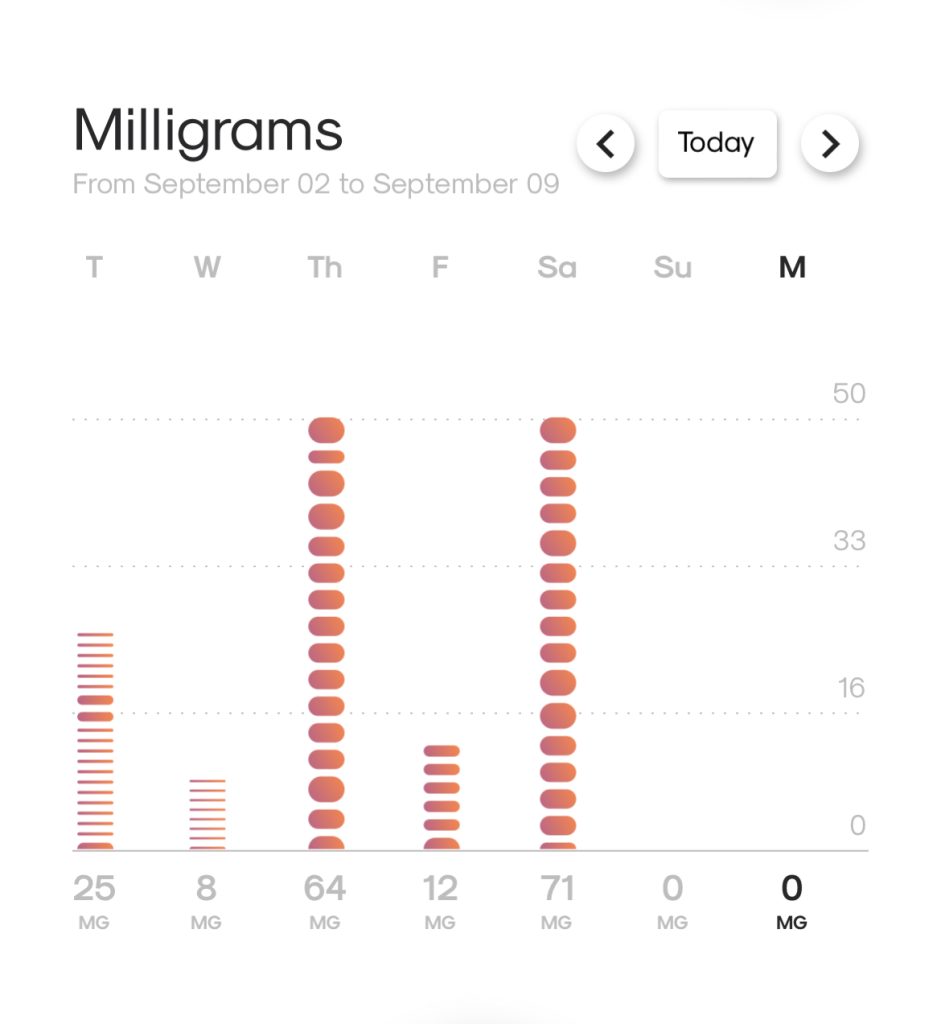Select Sunday column header
Image resolution: width=941 pixels, height=1024 pixels.
tap(673, 268)
